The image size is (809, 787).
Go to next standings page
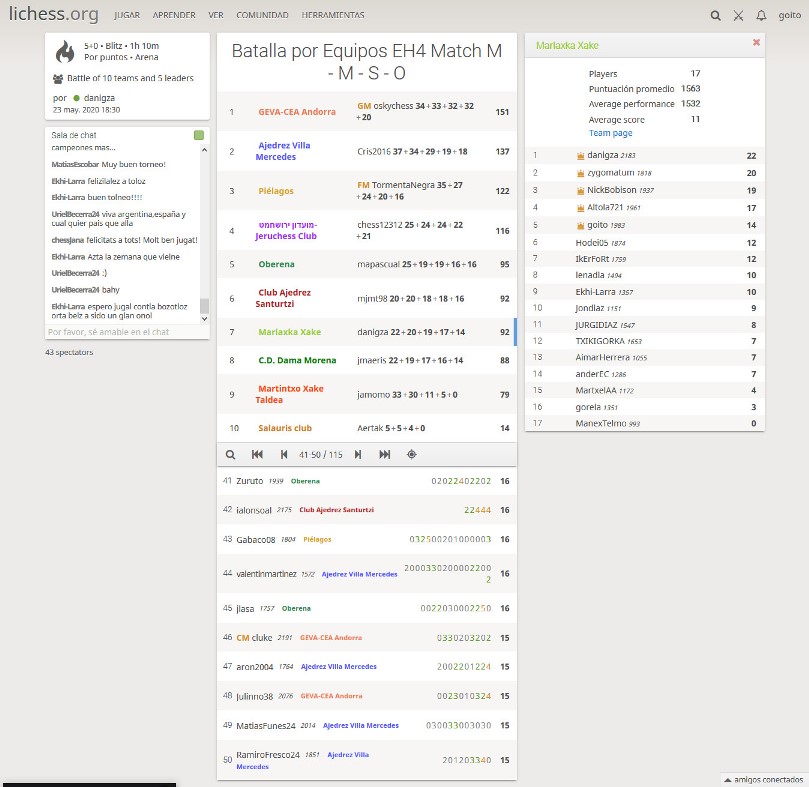coord(358,454)
